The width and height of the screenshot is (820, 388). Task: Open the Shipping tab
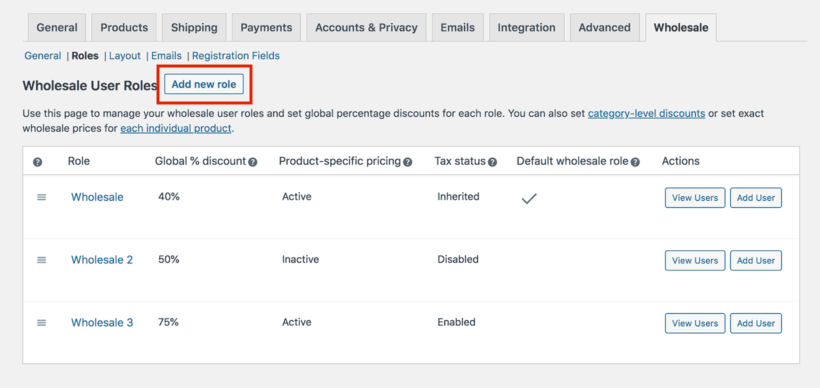coord(194,28)
